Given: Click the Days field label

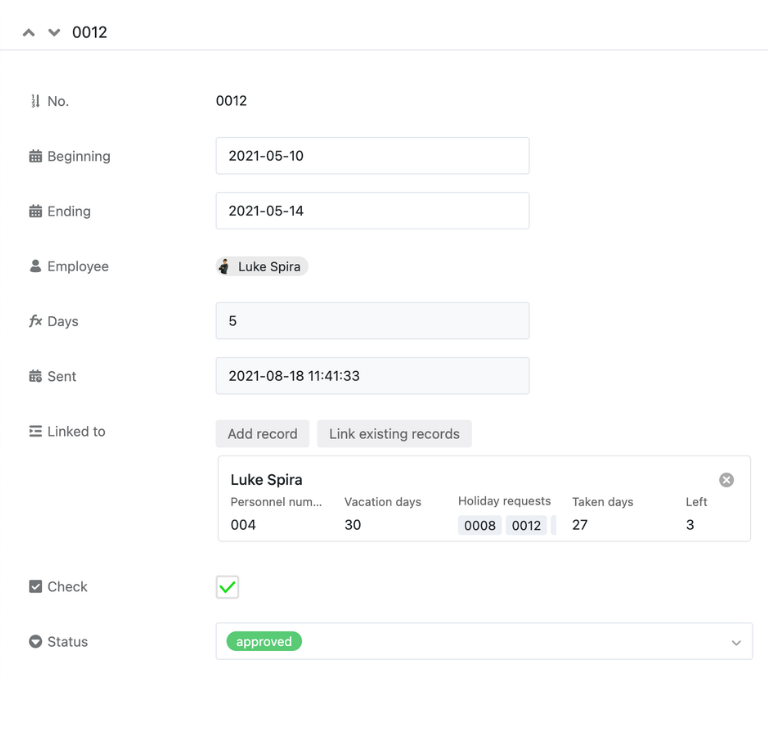Looking at the screenshot, I should click(x=63, y=321).
